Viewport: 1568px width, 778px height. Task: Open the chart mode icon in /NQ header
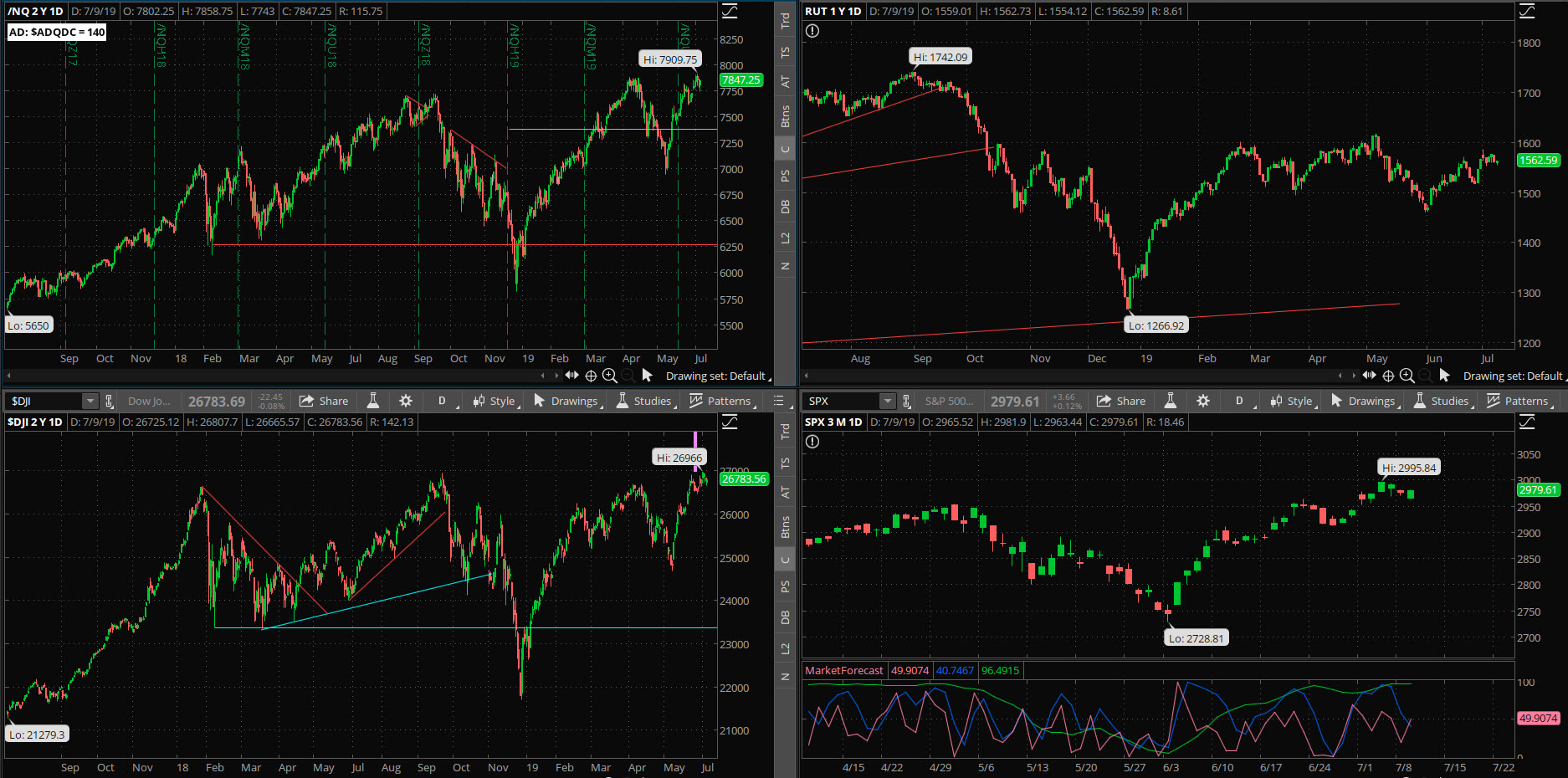pos(730,11)
